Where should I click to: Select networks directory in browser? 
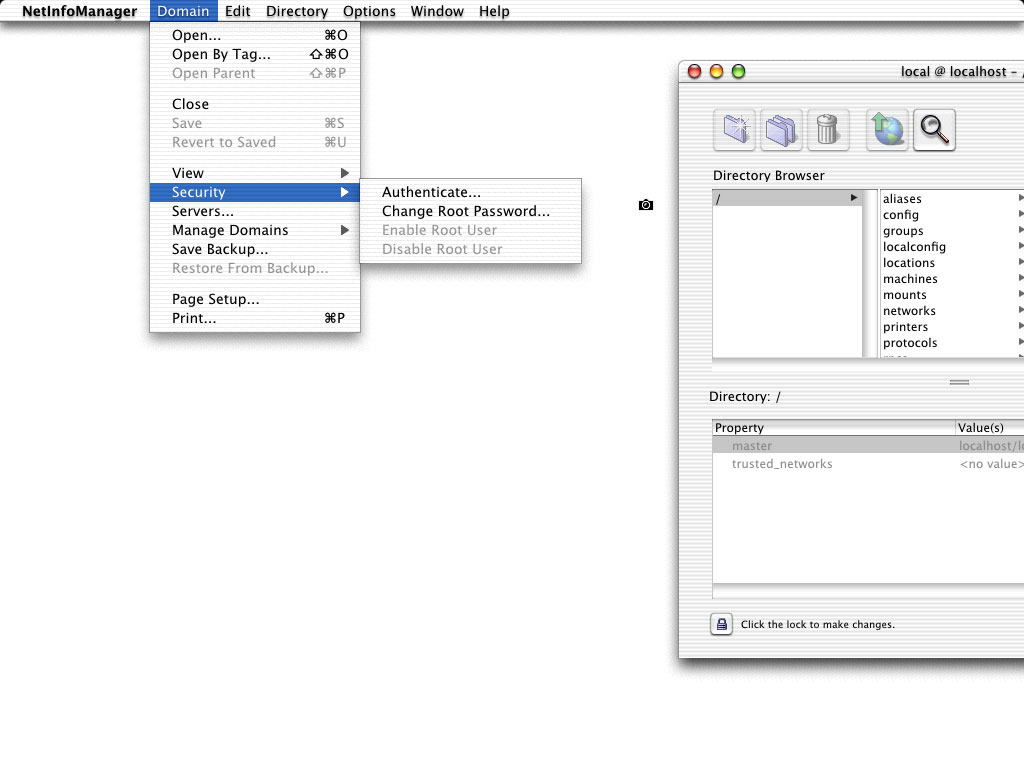tap(952, 311)
